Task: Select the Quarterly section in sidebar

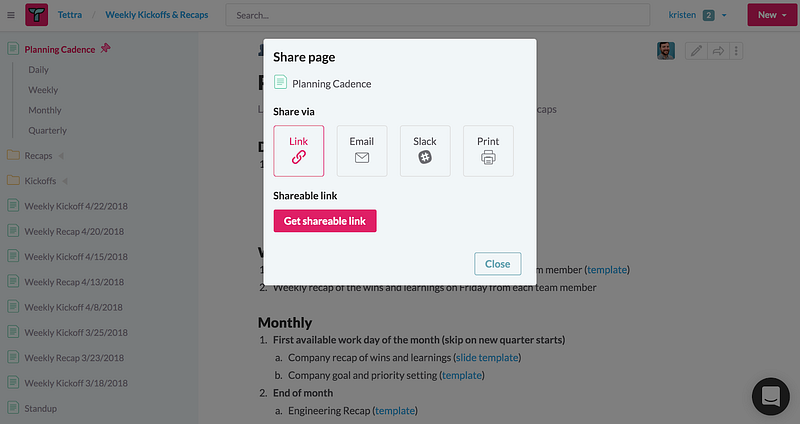Action: tap(47, 131)
